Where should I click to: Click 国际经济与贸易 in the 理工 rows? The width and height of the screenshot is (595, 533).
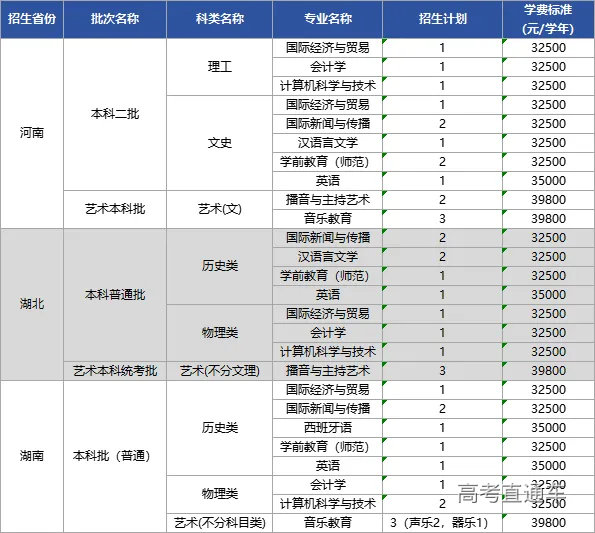327,48
